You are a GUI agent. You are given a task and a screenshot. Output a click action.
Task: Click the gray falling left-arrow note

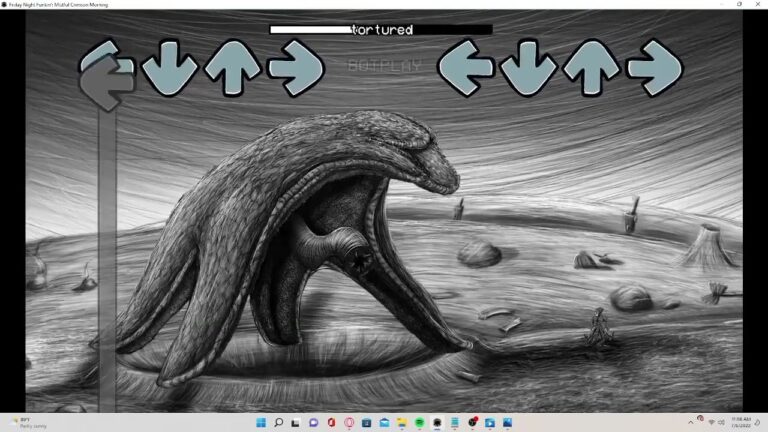click(x=107, y=82)
